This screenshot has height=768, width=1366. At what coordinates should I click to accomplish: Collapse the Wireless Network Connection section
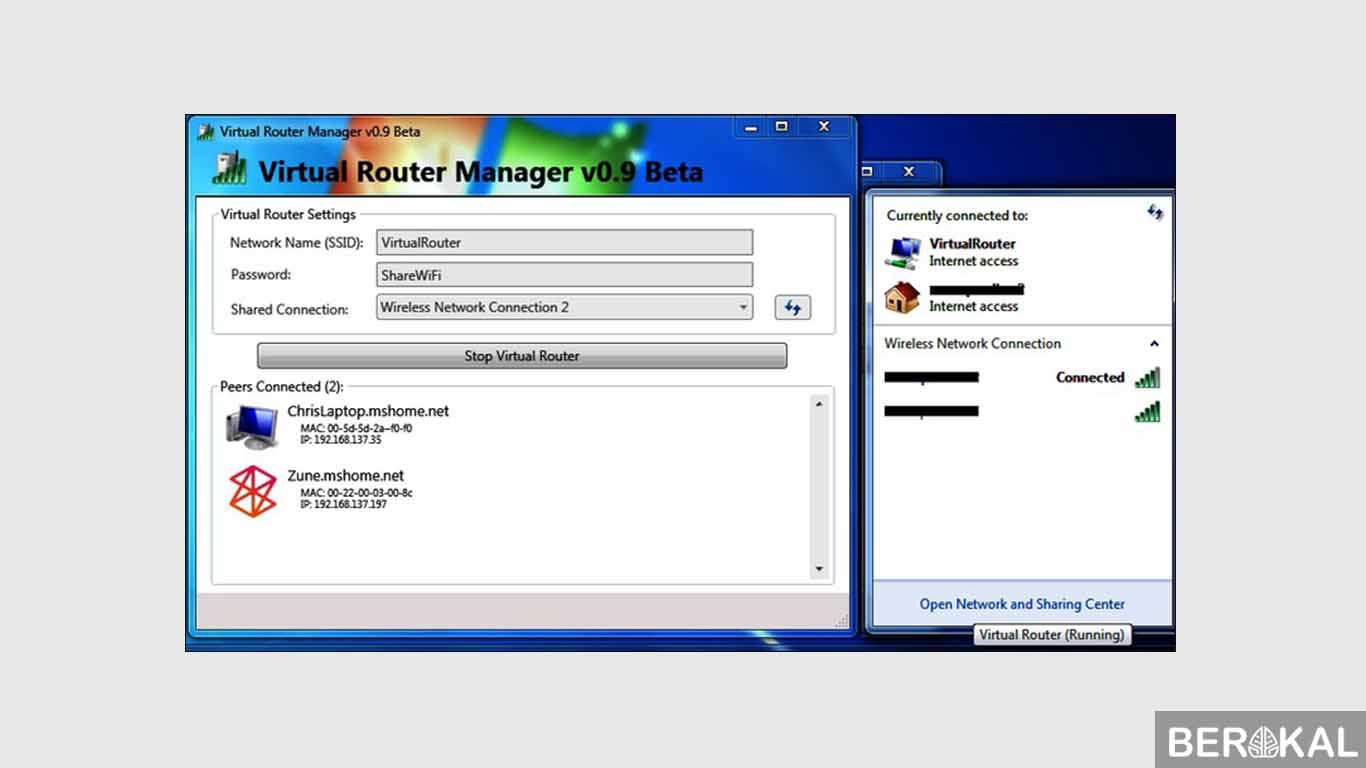[1154, 344]
